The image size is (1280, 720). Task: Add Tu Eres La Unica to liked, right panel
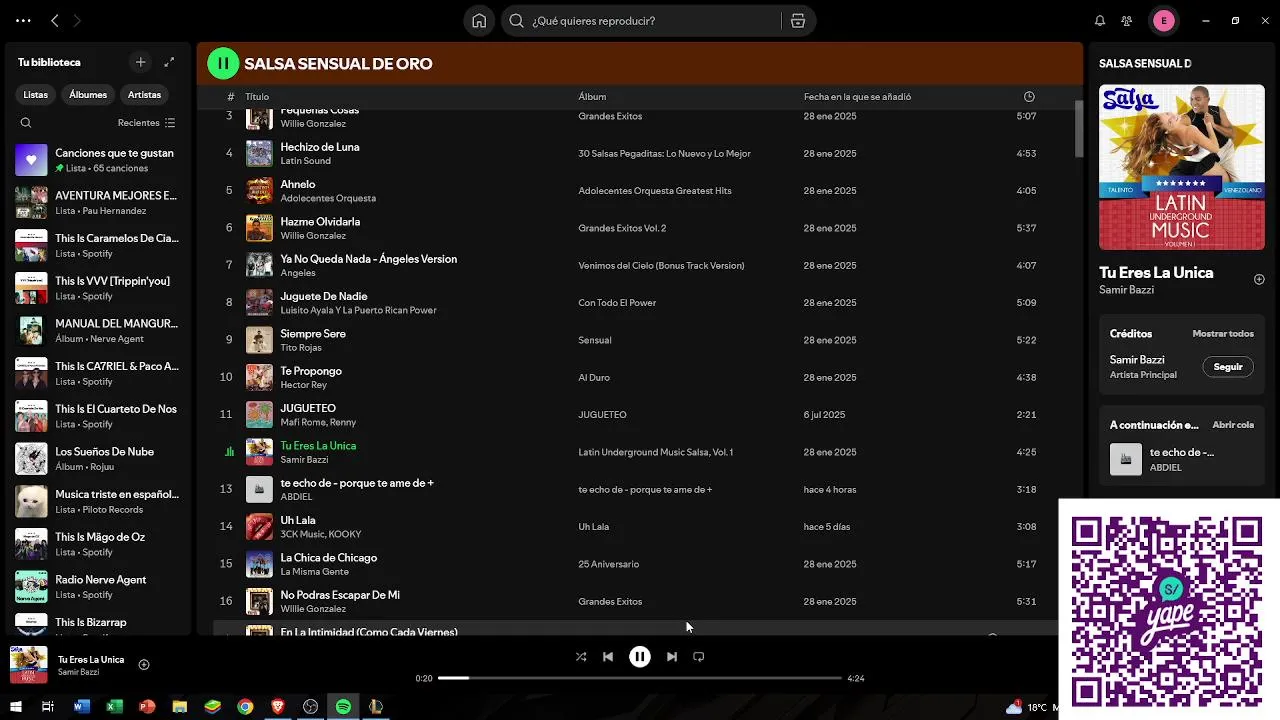[x=1259, y=279]
